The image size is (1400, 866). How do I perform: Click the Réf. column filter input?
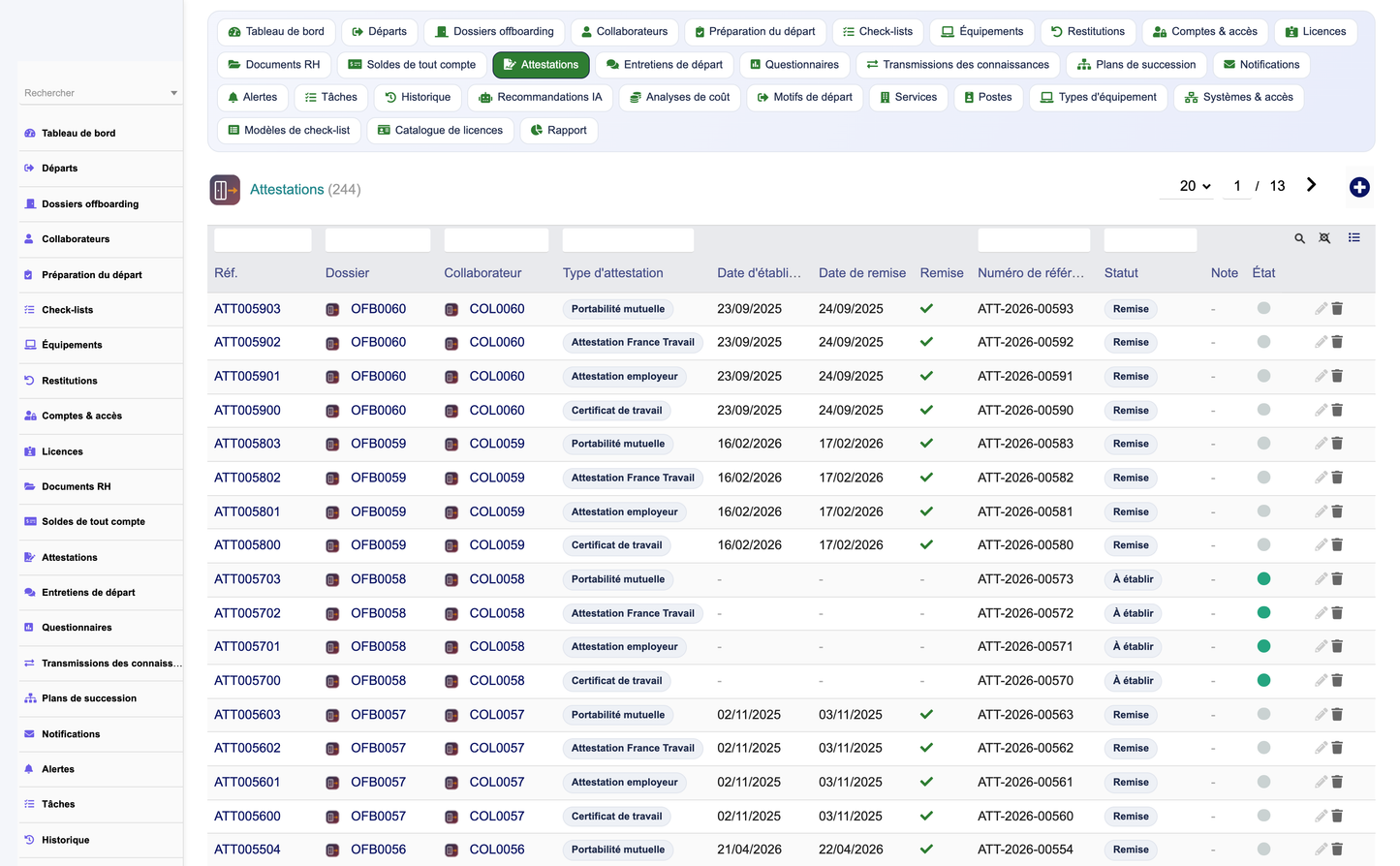pyautogui.click(x=263, y=239)
